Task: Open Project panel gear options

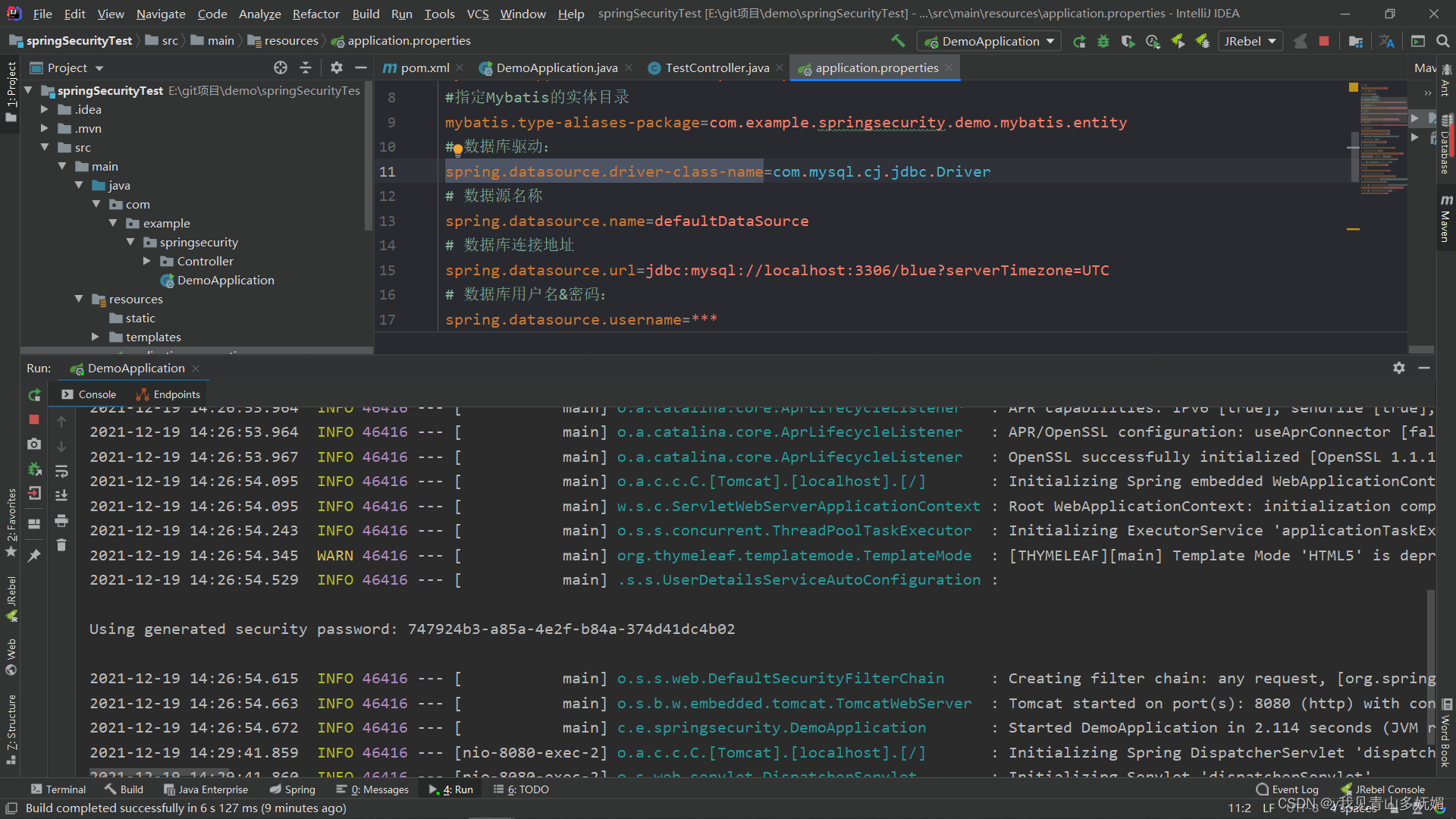Action: pyautogui.click(x=337, y=68)
